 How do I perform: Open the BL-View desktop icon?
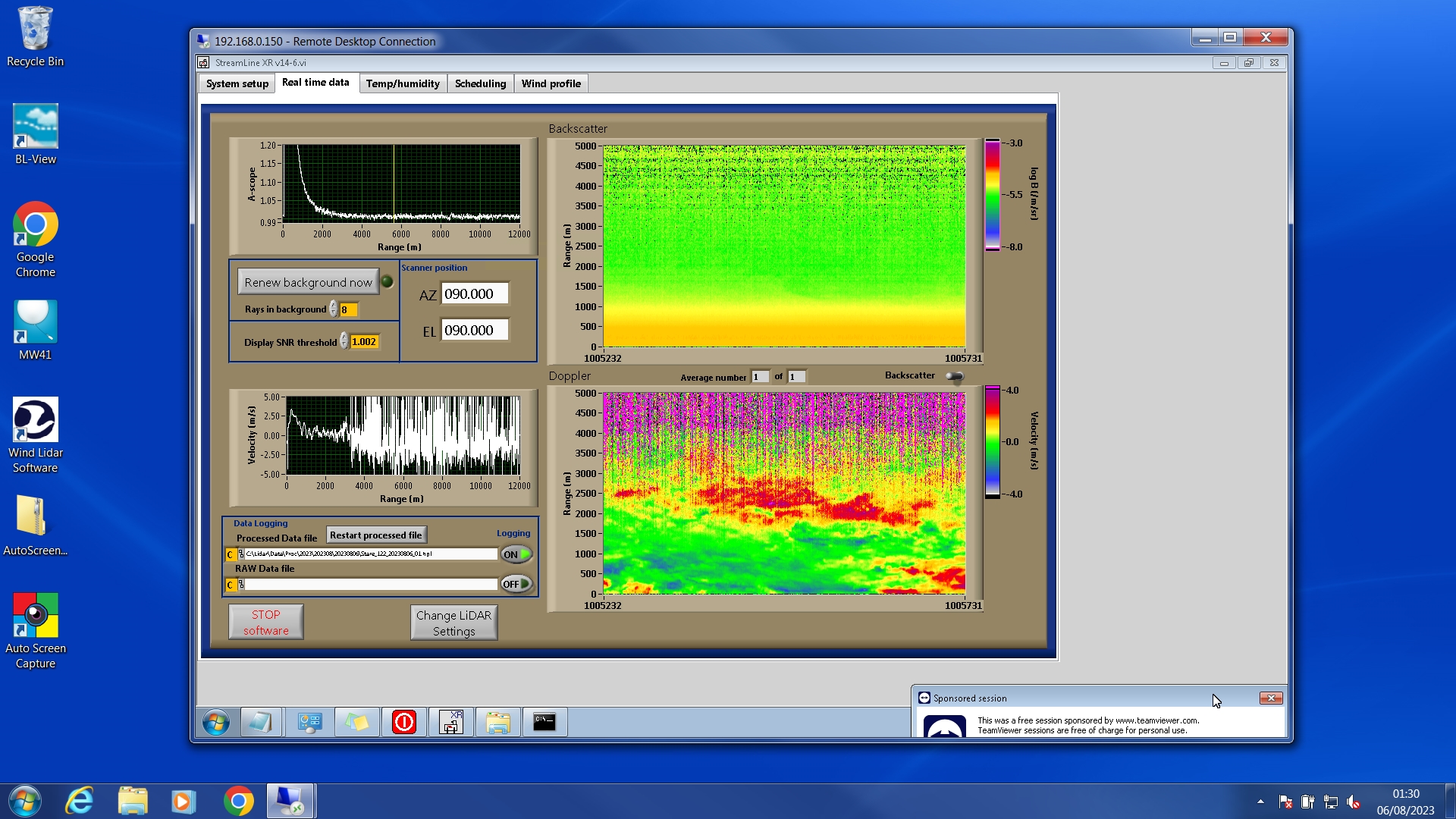(x=35, y=127)
